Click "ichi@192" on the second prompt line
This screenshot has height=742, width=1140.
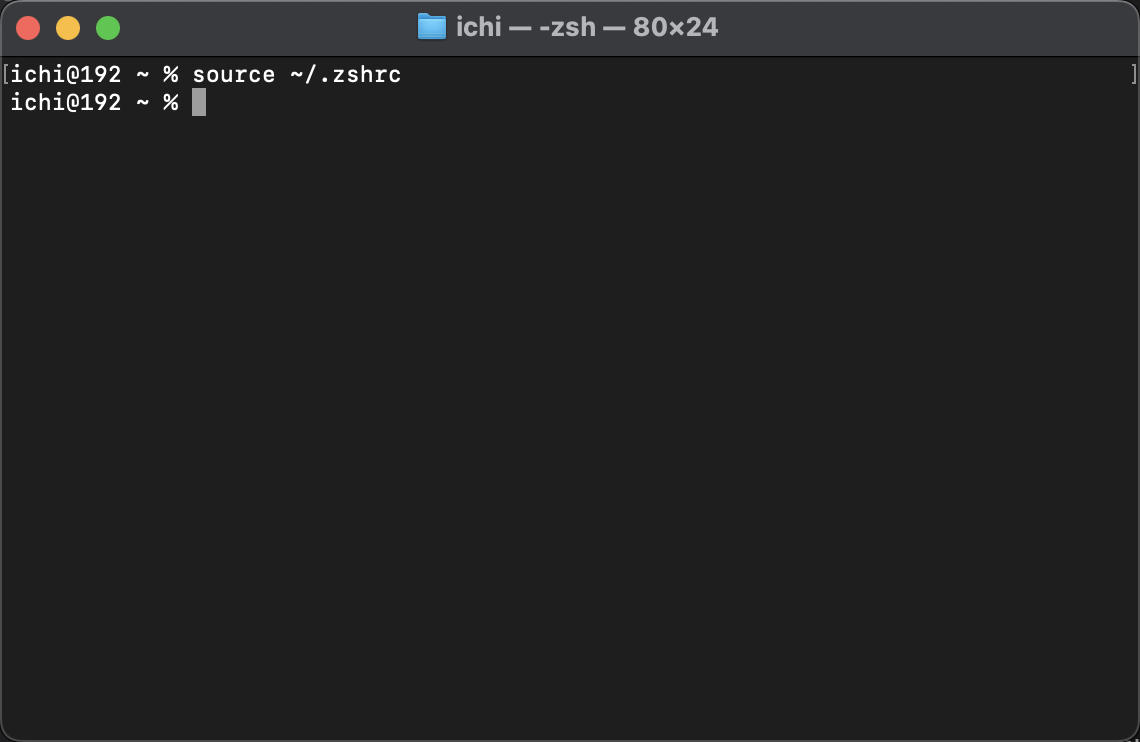click(x=66, y=102)
